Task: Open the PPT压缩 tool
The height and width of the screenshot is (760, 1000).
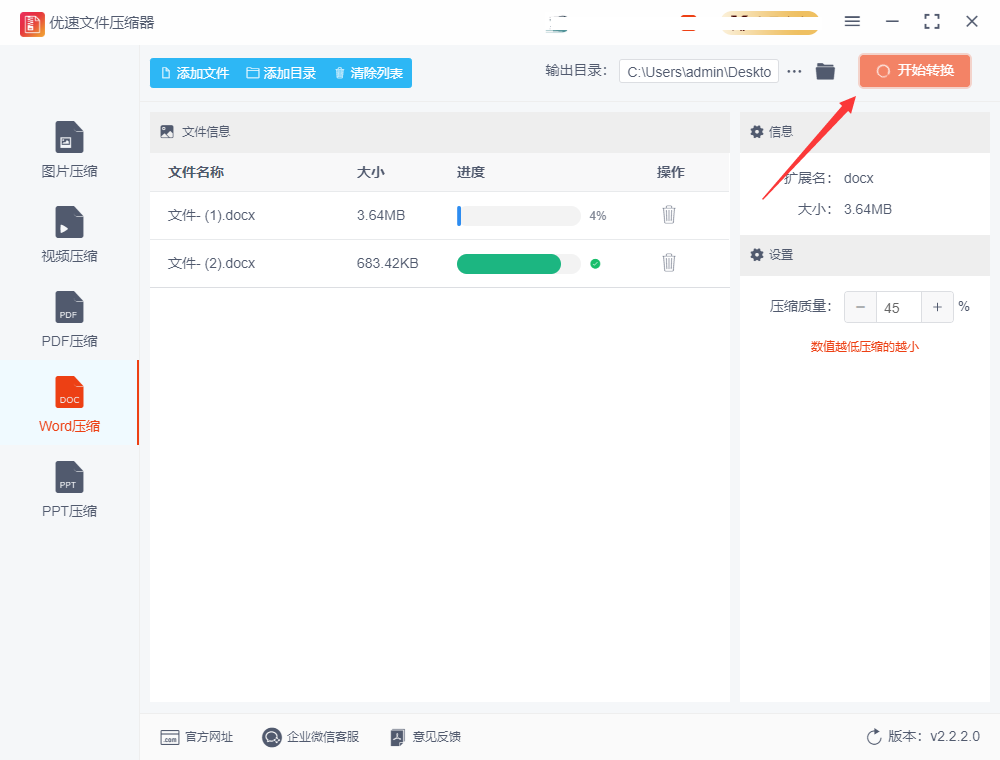Action: (x=69, y=489)
